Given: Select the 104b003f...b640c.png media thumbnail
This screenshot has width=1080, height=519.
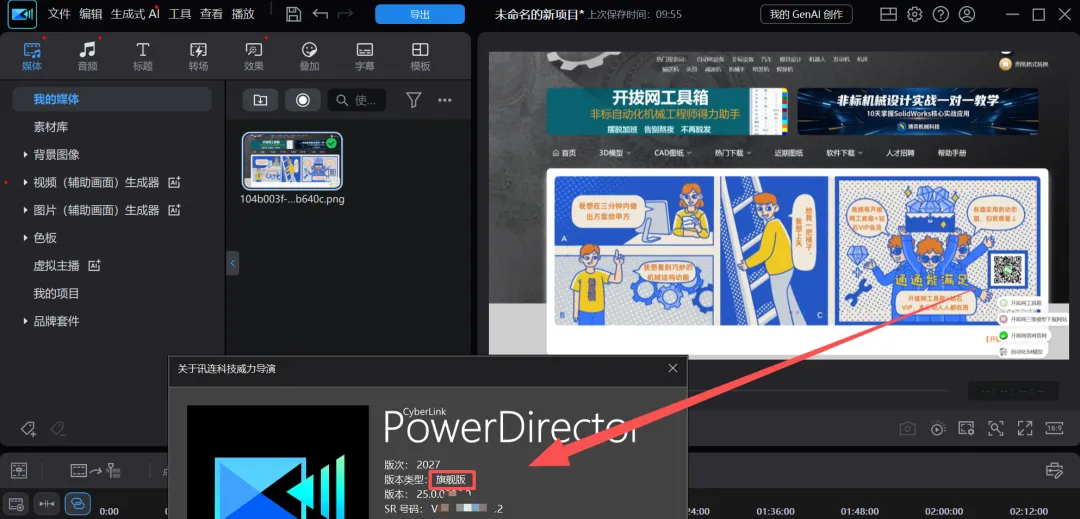Looking at the screenshot, I should tap(293, 161).
